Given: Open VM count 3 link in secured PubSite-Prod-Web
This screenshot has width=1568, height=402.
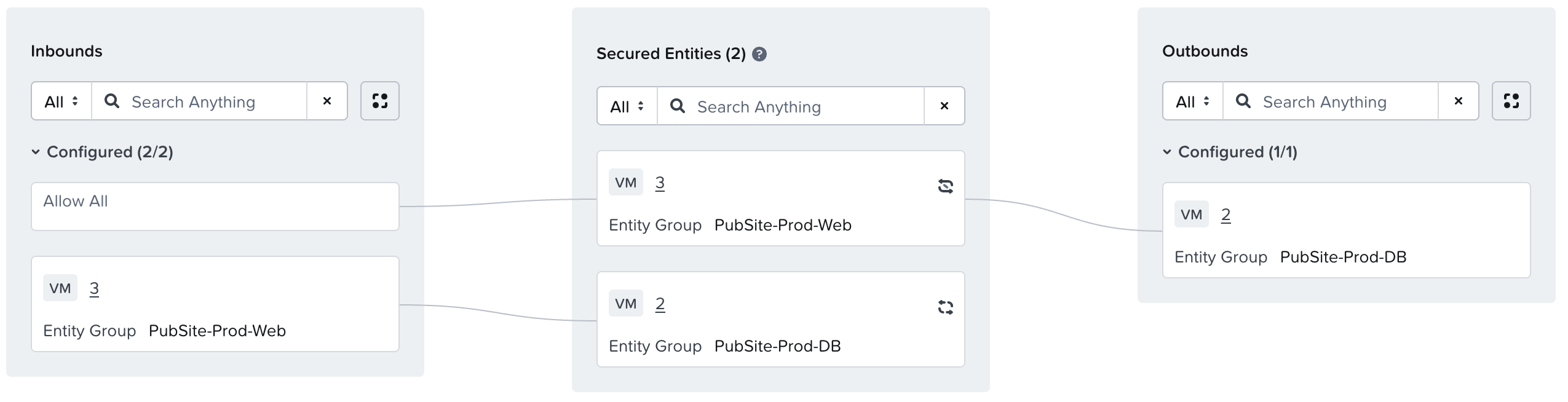Looking at the screenshot, I should [660, 183].
